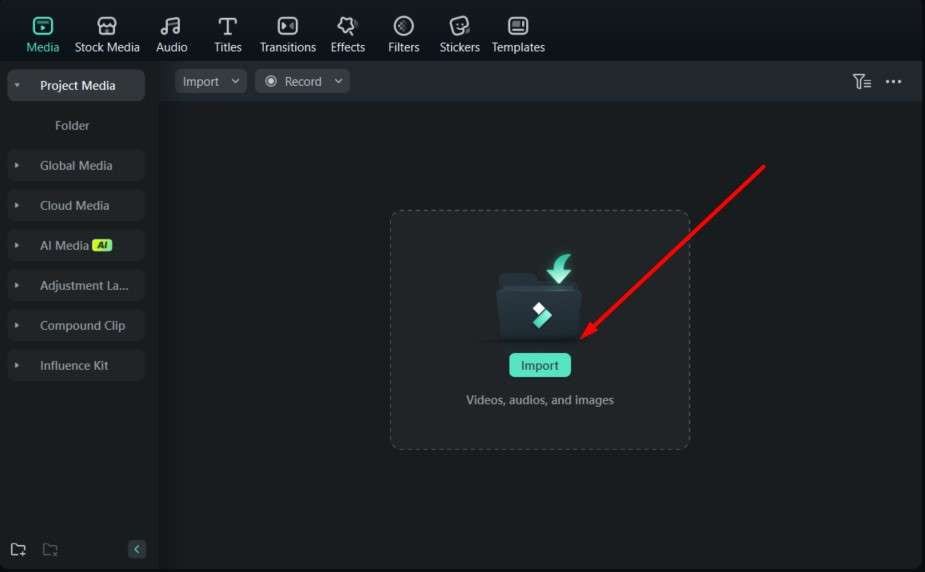
Task: Open the Import dropdown arrow in toolbar
Action: tap(235, 81)
